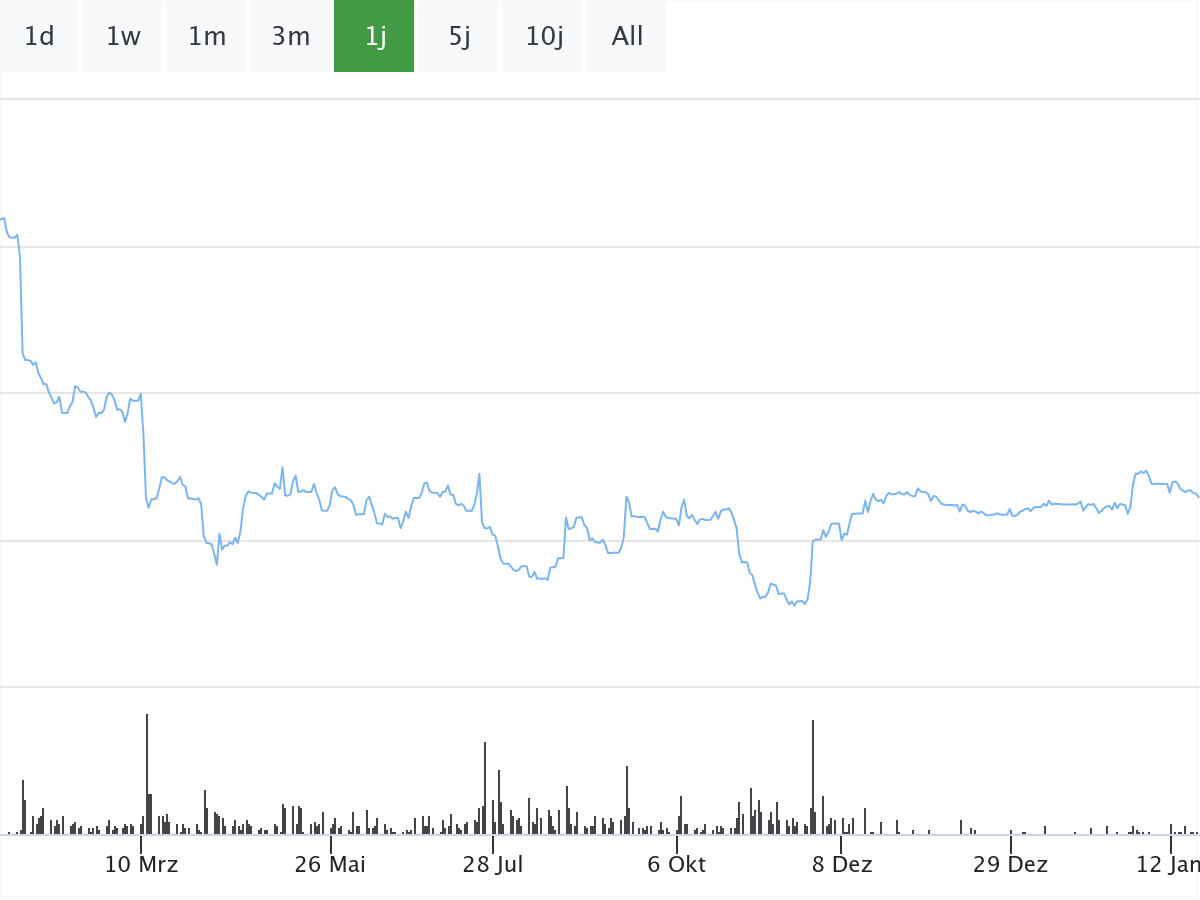Click the tall volume bar near 28 Jul
The height and width of the screenshot is (900, 1200).
[485, 787]
